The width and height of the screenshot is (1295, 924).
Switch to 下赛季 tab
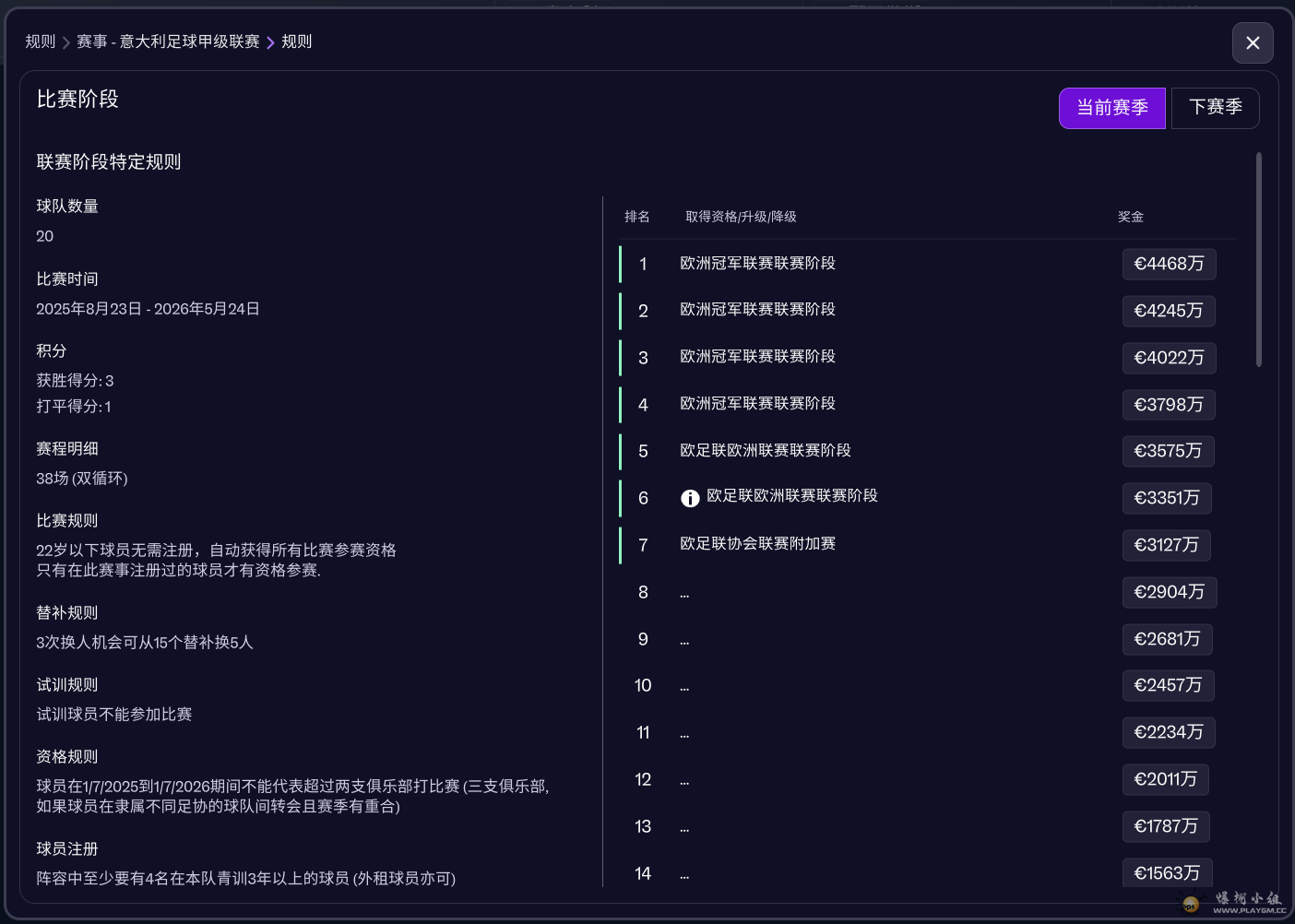1215,108
